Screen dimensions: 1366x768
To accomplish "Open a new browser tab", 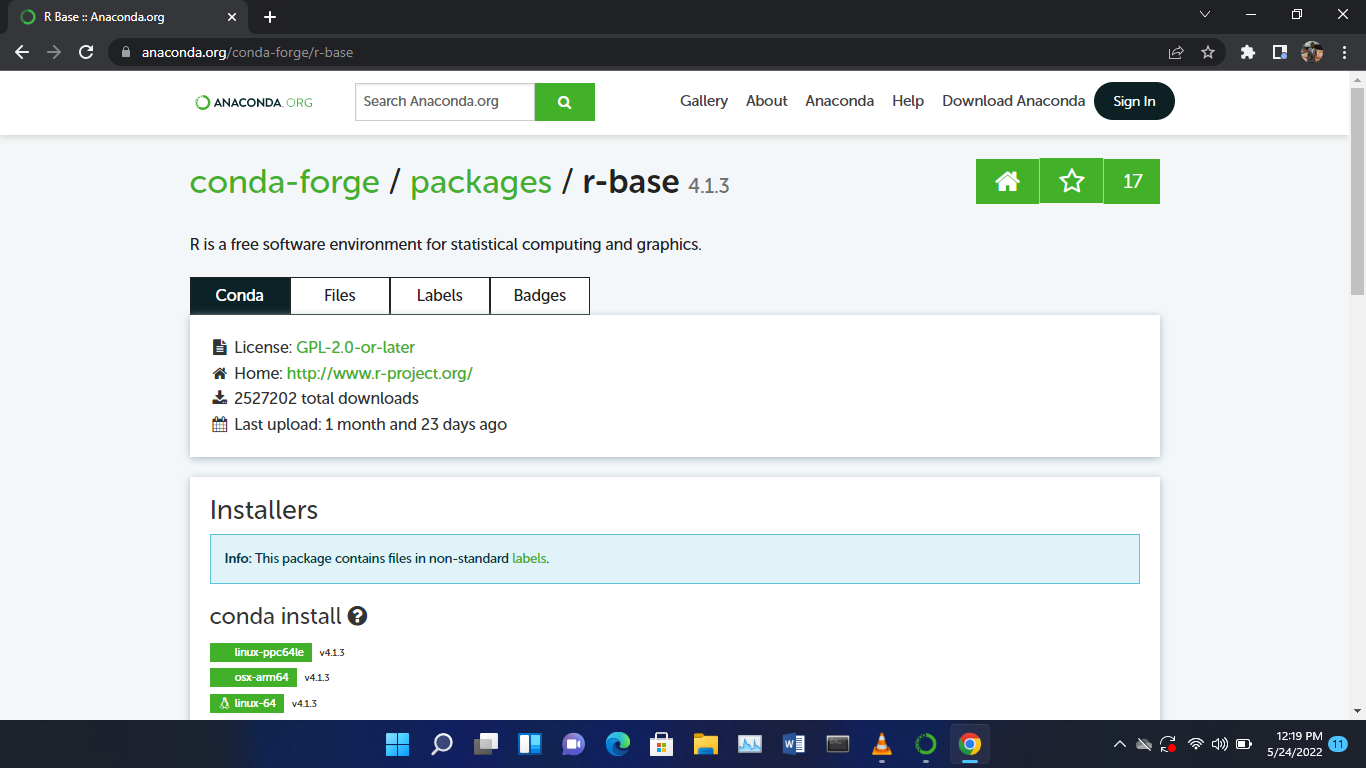I will pyautogui.click(x=270, y=17).
